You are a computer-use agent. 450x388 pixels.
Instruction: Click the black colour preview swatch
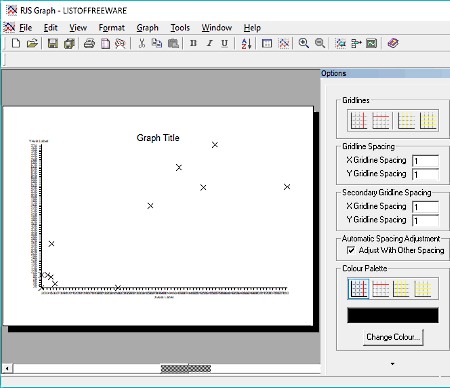tap(393, 315)
